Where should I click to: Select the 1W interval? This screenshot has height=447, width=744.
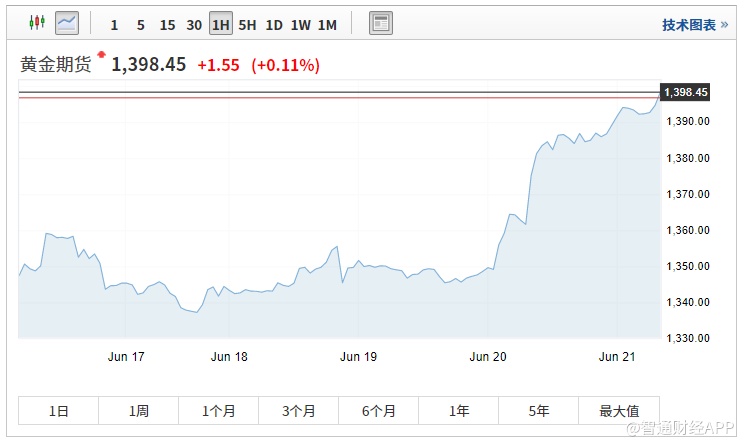(300, 24)
